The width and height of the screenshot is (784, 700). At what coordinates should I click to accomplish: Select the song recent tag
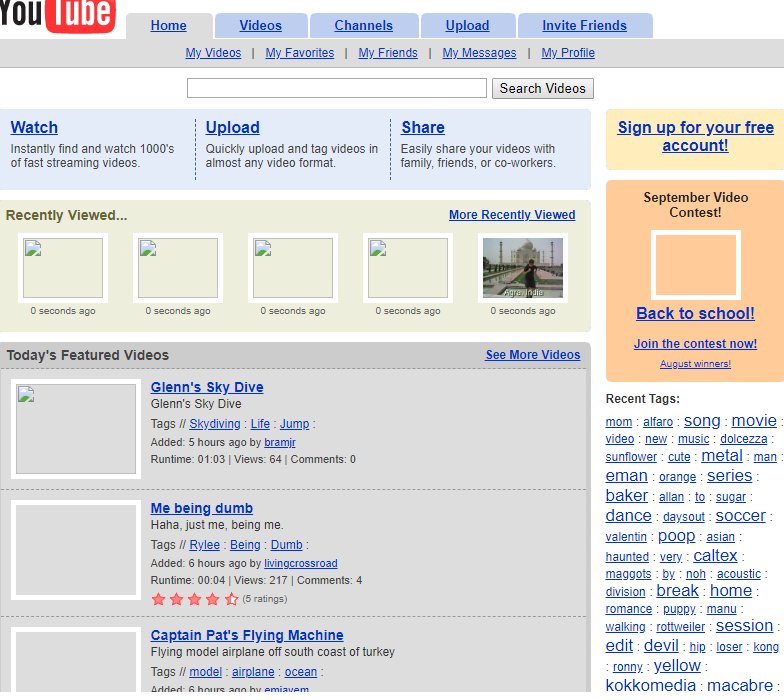point(702,421)
